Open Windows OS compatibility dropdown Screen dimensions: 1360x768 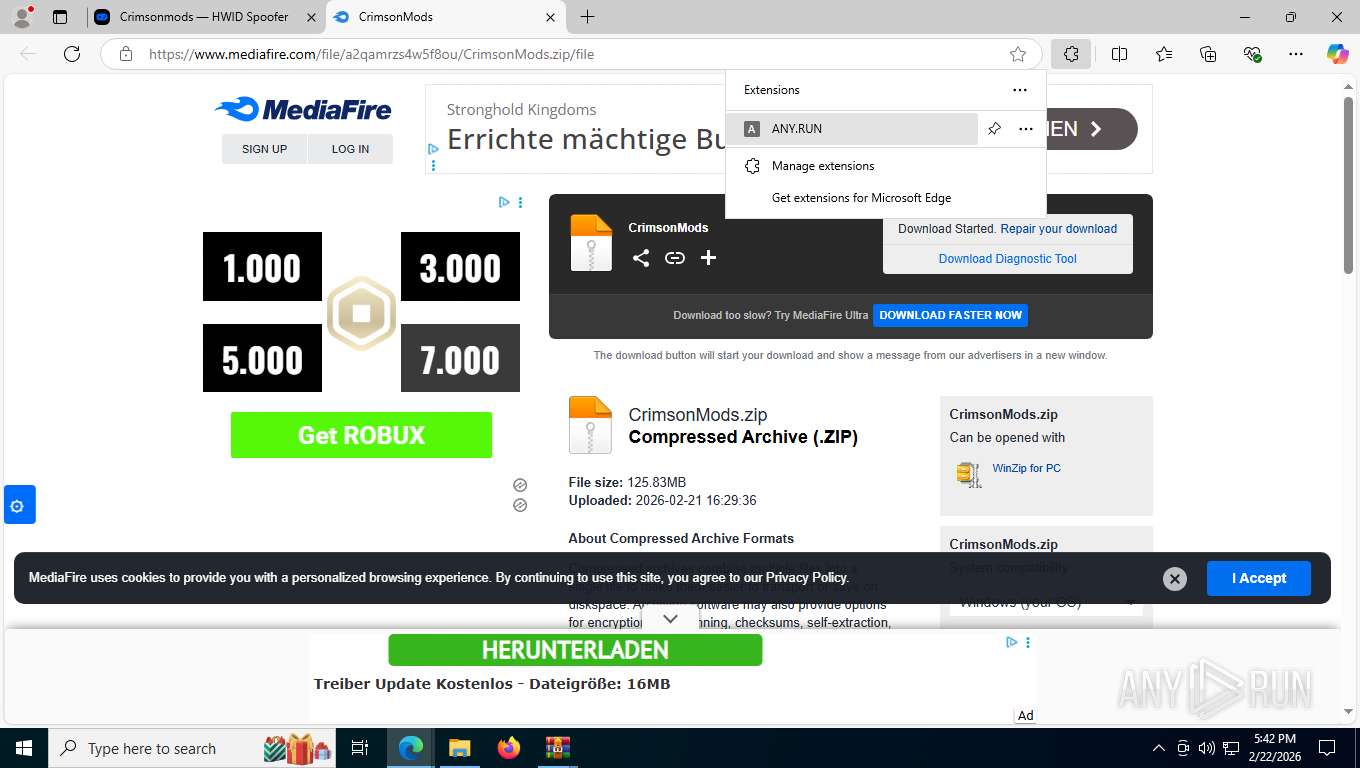(1046, 602)
